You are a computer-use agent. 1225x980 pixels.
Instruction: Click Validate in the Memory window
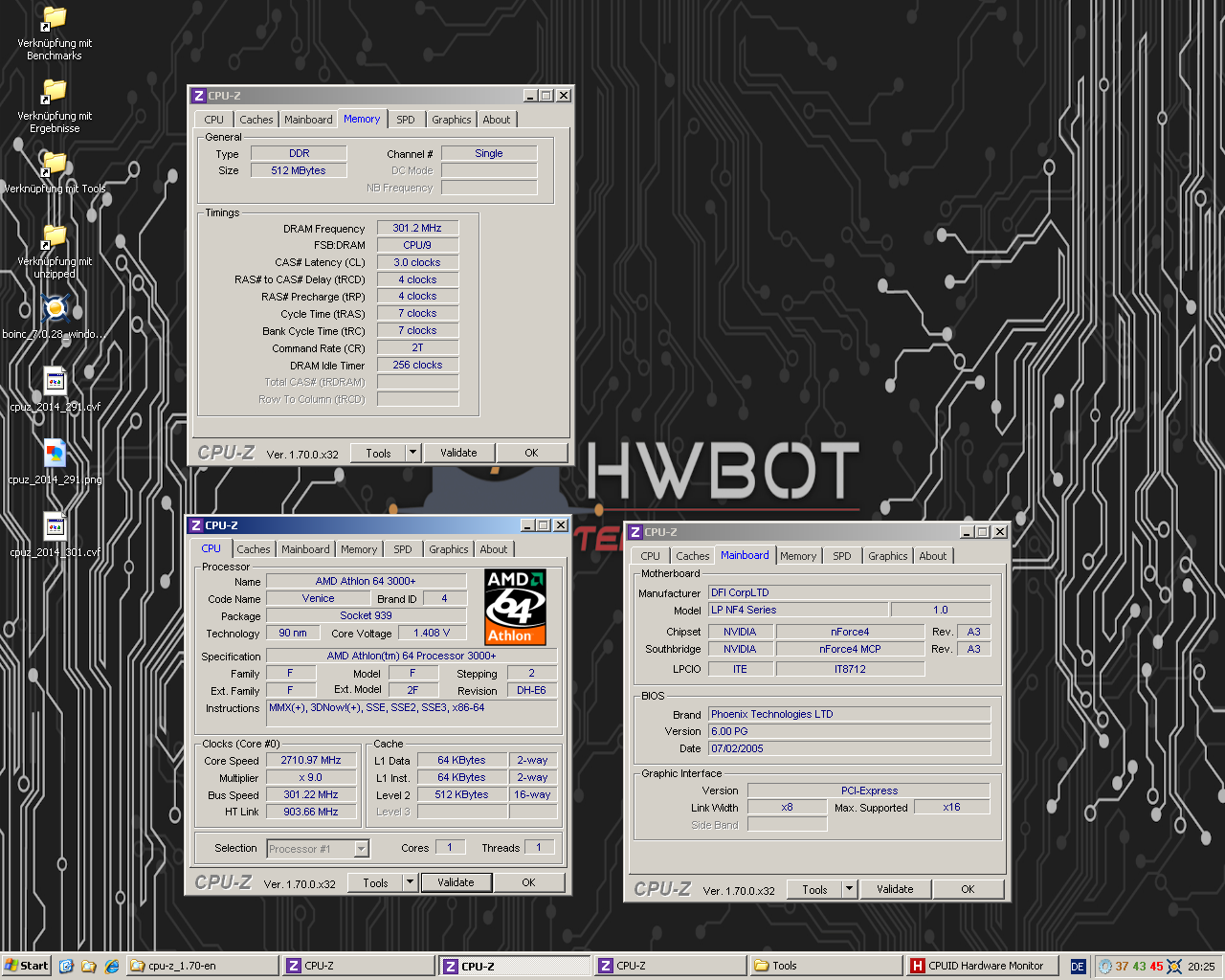(458, 453)
